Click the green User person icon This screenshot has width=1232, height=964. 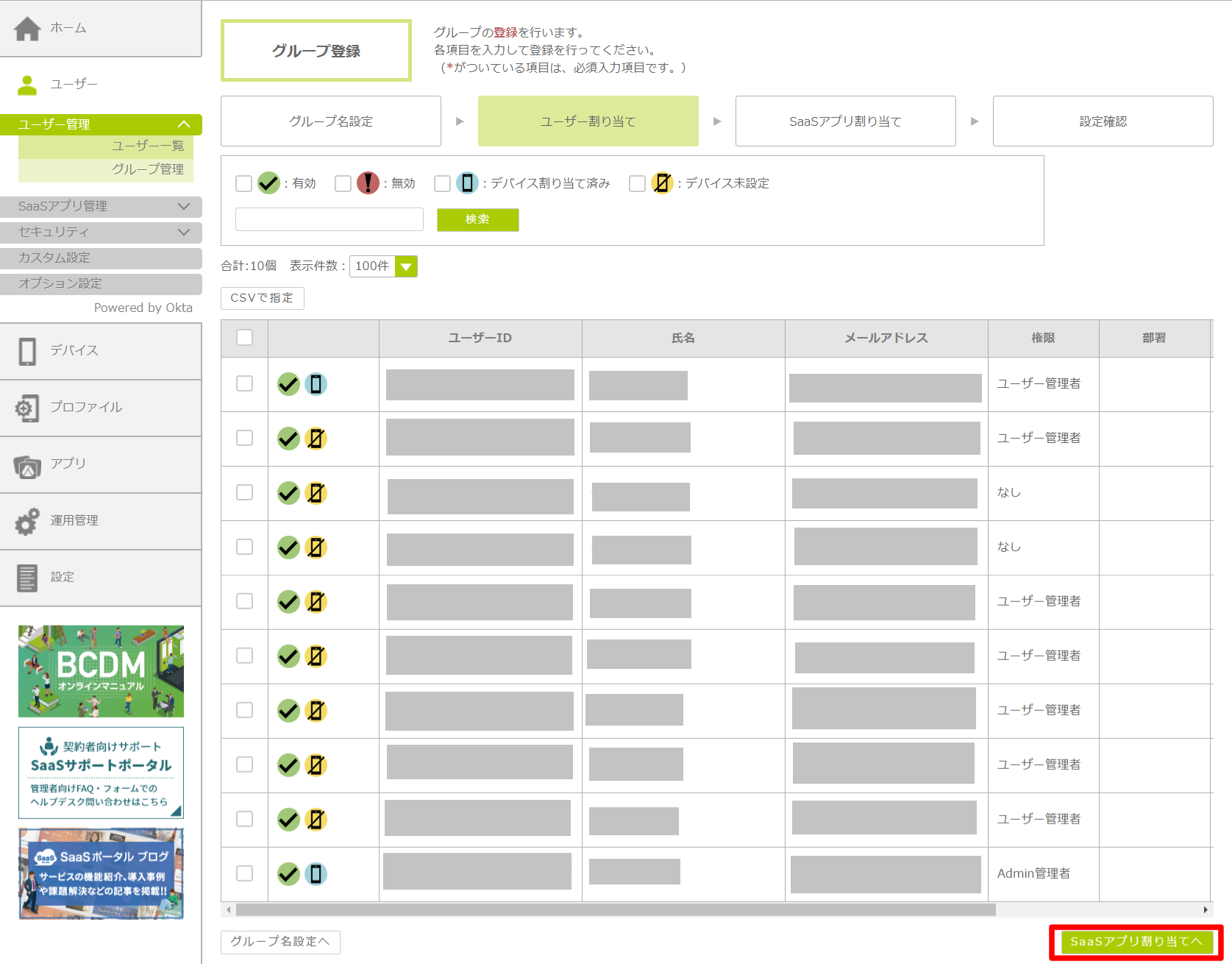tap(27, 85)
